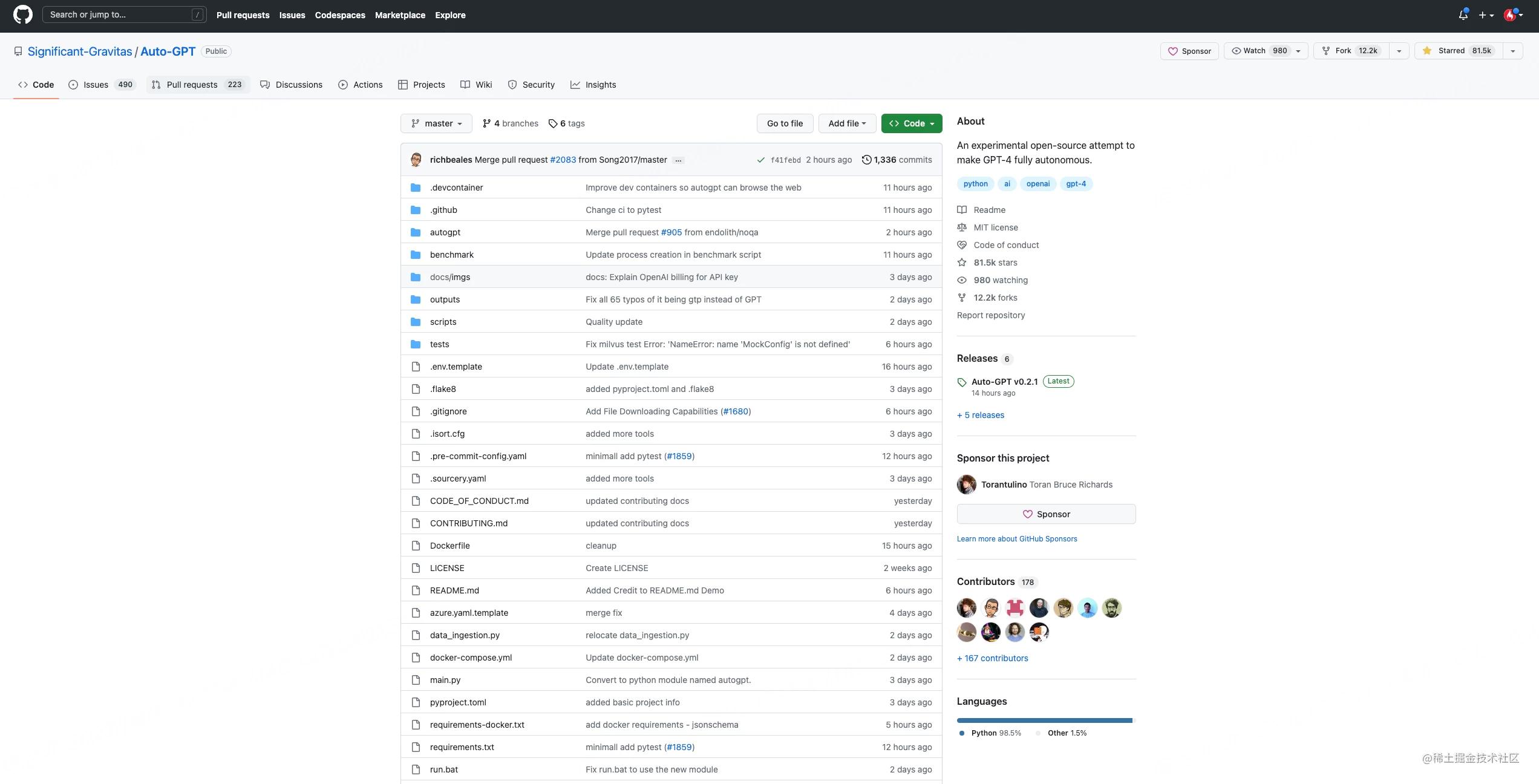Toggle Watch for this repository
This screenshot has height=784, width=1539.
[x=1260, y=51]
